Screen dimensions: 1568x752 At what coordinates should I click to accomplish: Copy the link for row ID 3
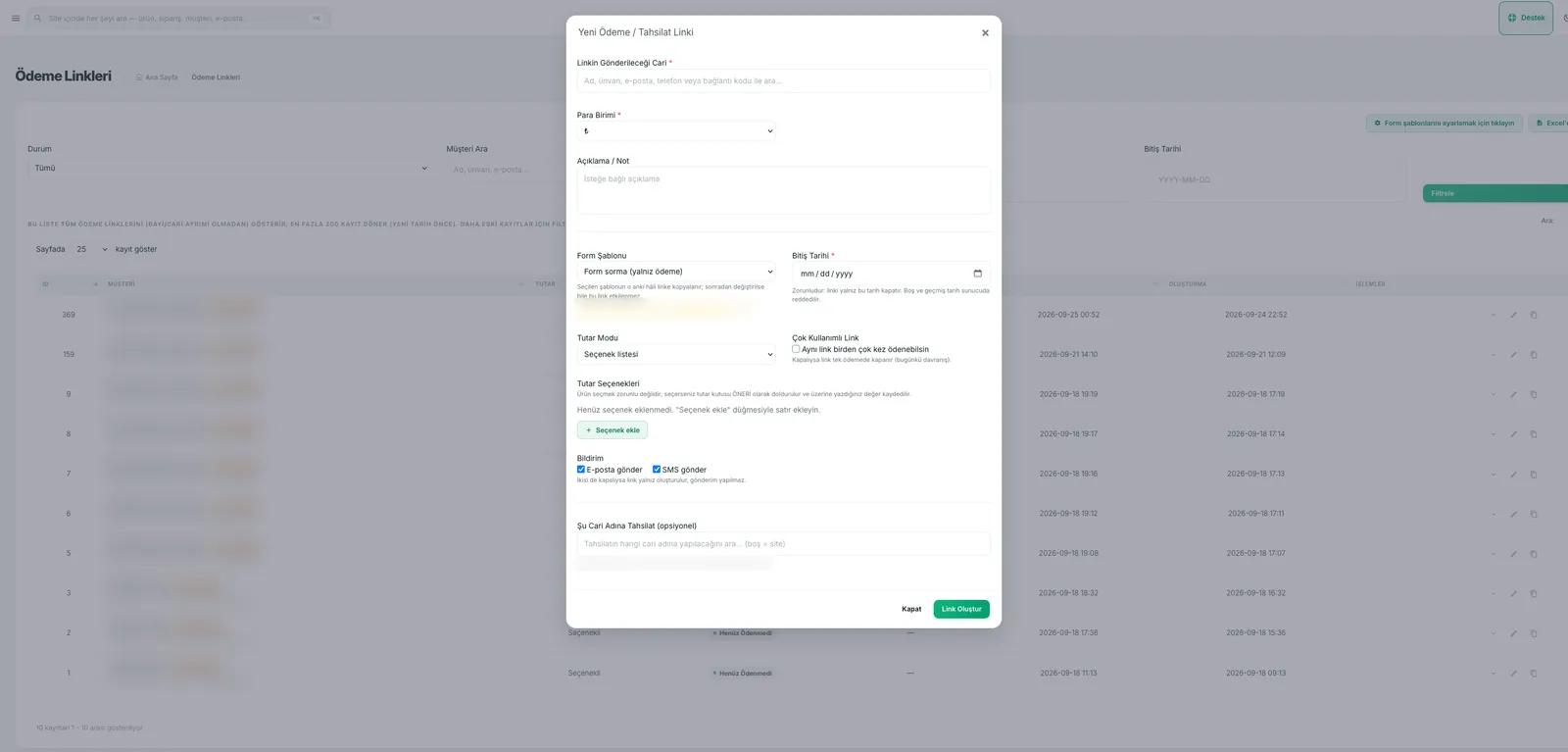click(1534, 593)
